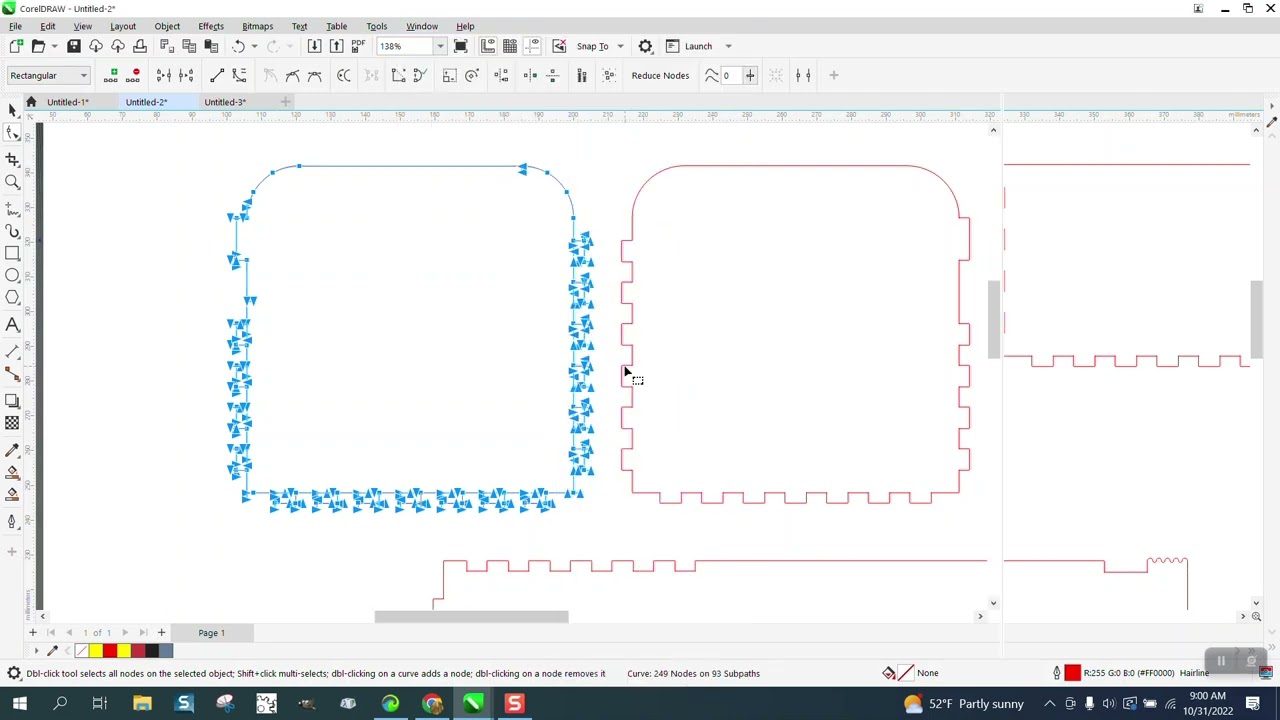Select the Pick tool in toolbox
Image resolution: width=1280 pixels, height=720 pixels.
(12, 110)
